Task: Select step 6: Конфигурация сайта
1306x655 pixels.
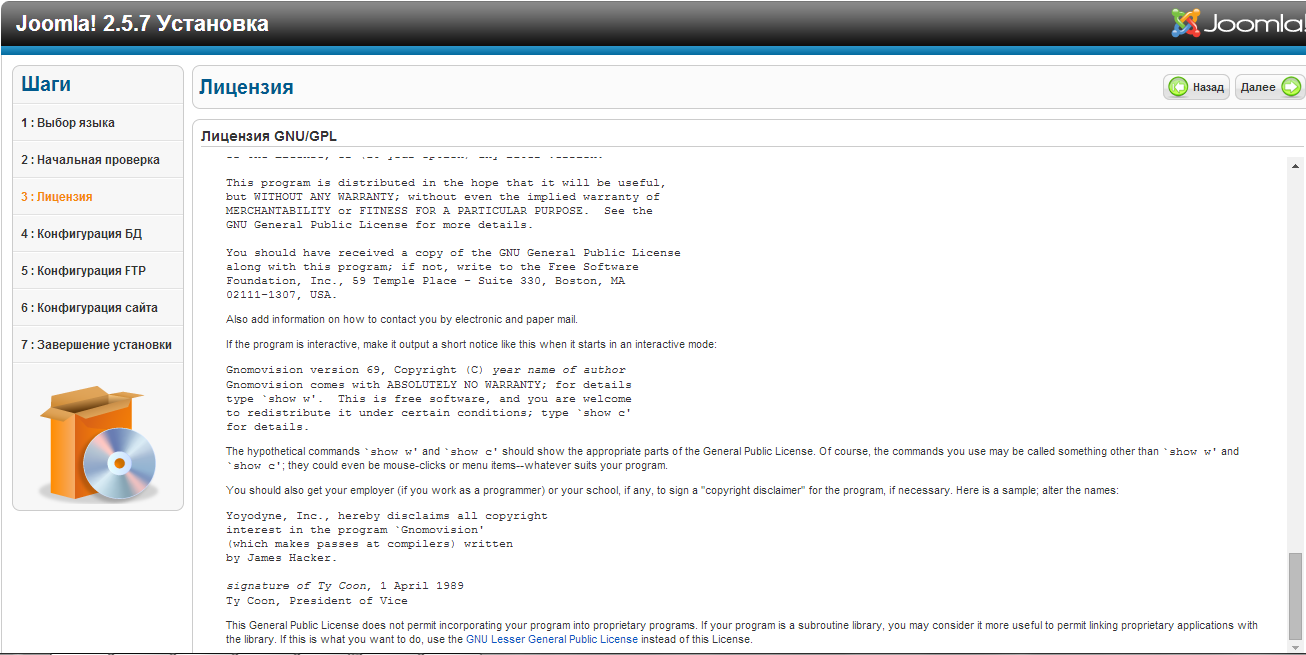Action: 98,308
